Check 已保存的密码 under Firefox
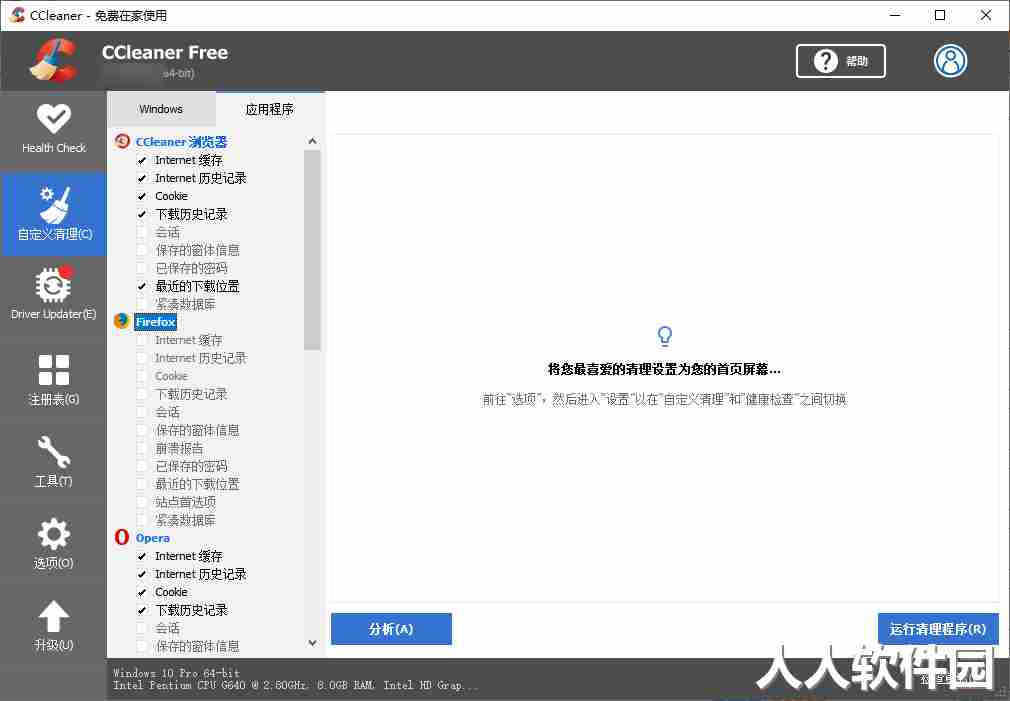 142,466
